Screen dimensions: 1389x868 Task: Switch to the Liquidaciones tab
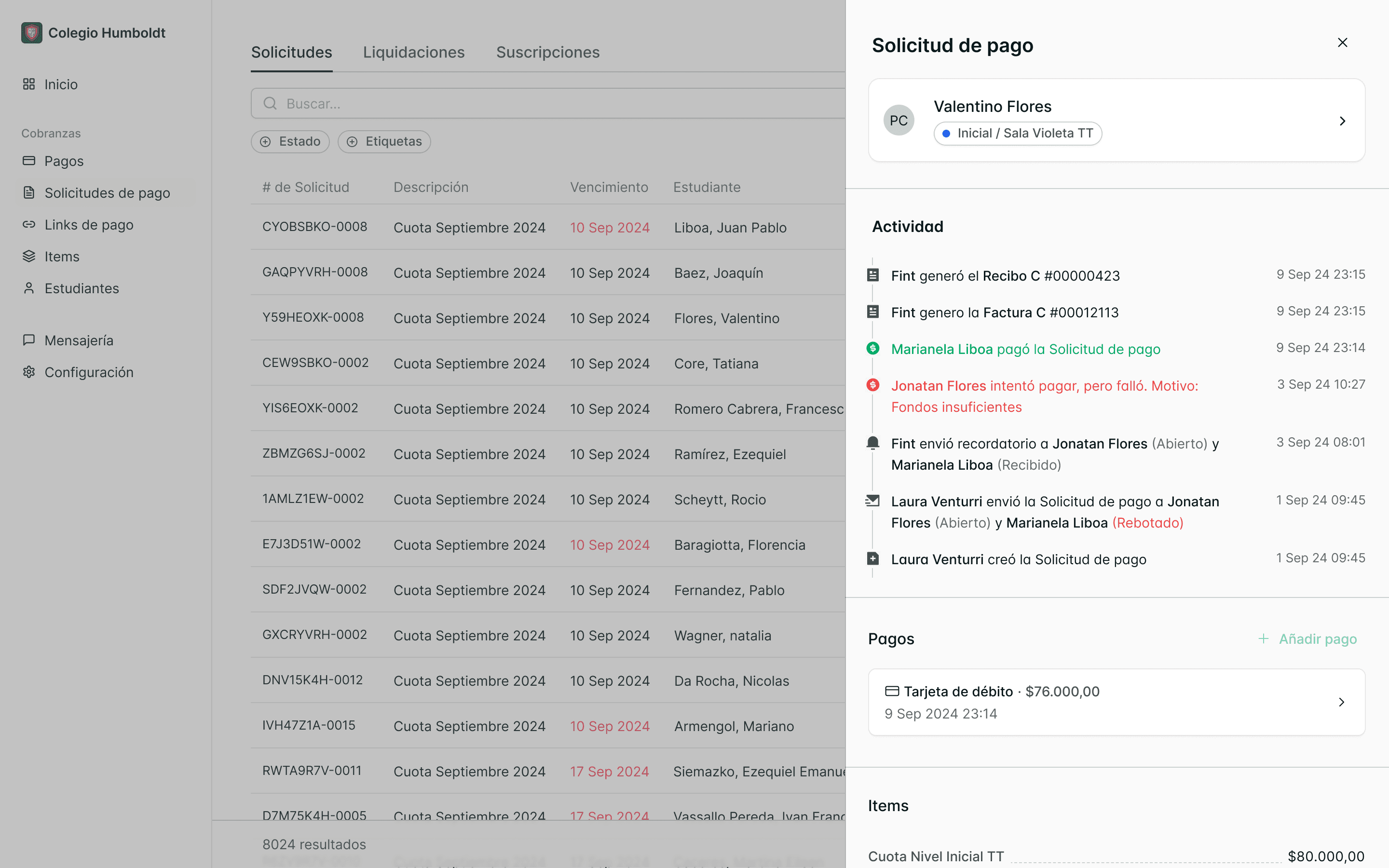[413, 52]
